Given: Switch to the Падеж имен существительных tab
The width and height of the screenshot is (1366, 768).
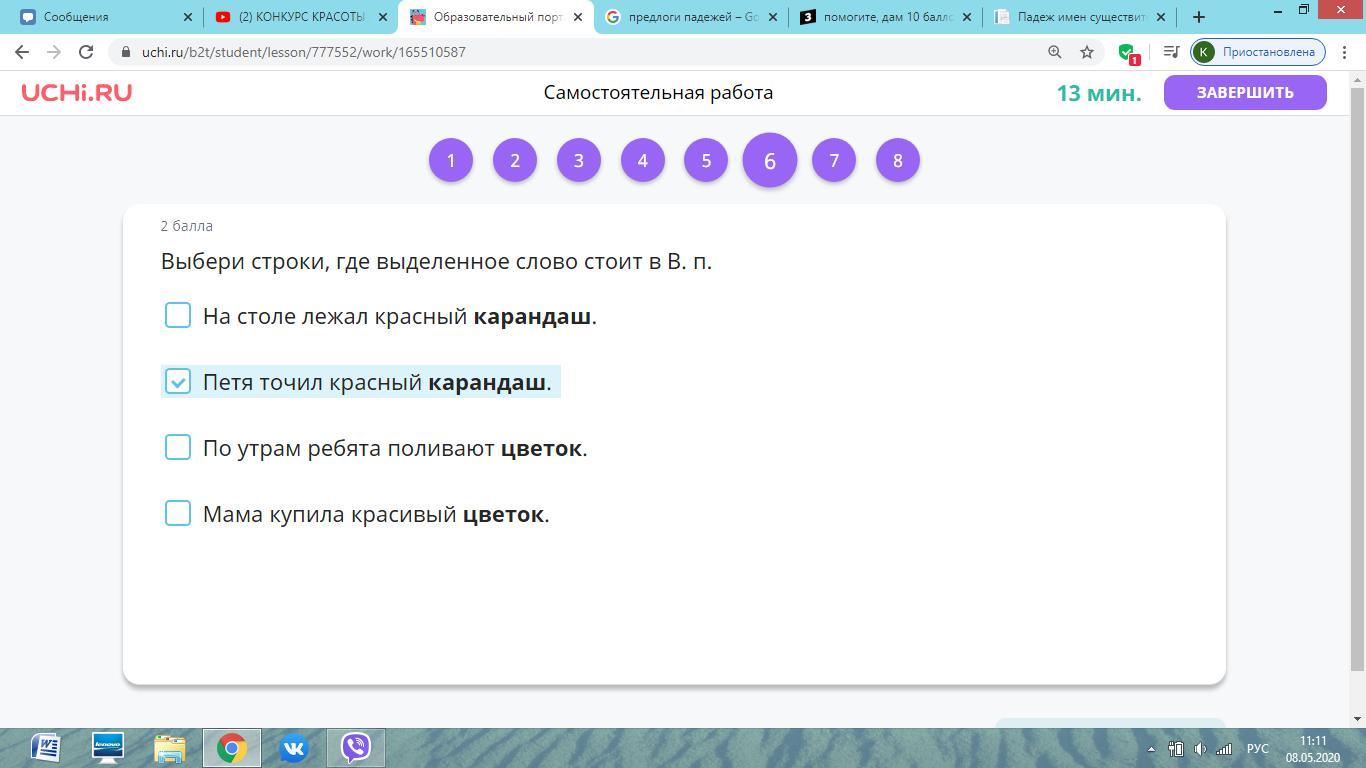Looking at the screenshot, I should tap(1080, 17).
